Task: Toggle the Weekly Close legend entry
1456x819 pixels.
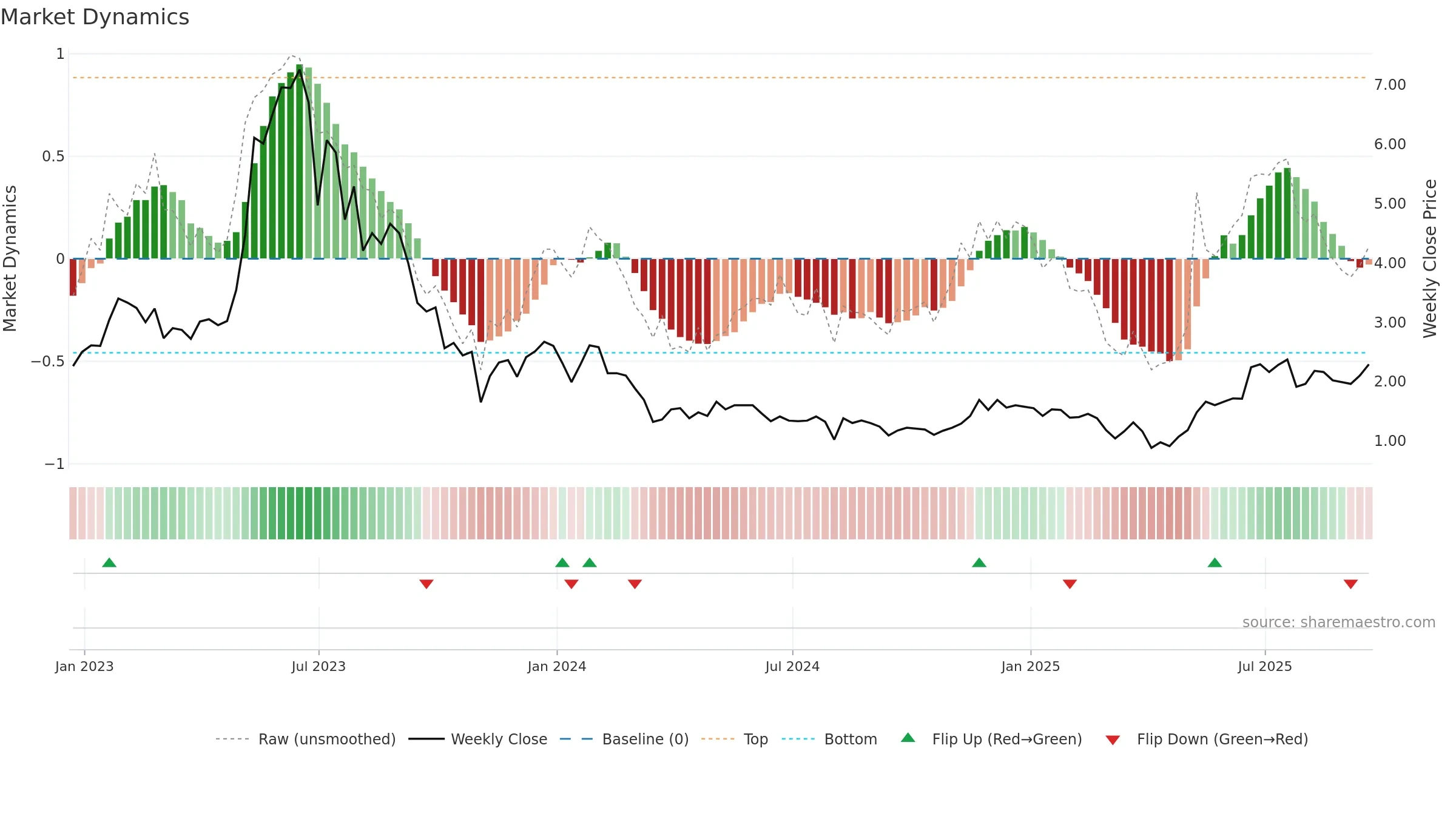Action: pyautogui.click(x=478, y=739)
